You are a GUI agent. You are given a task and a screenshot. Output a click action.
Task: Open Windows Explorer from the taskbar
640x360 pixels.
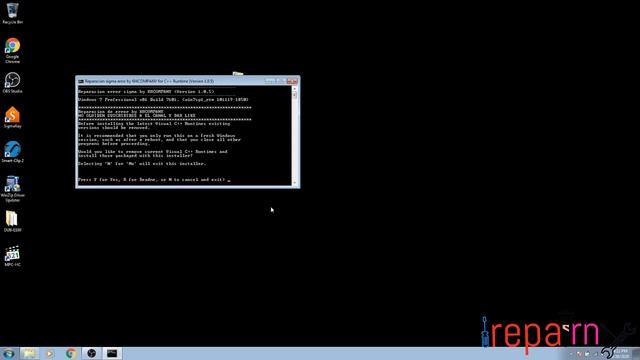point(29,353)
